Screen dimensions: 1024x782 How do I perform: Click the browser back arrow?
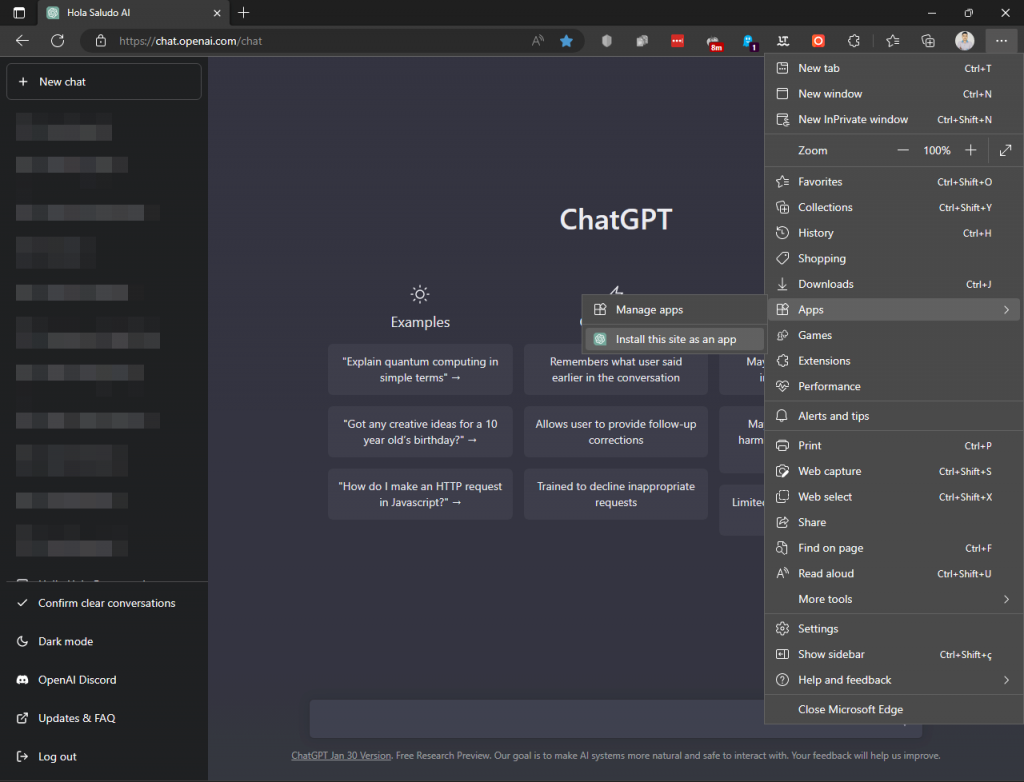tap(22, 41)
